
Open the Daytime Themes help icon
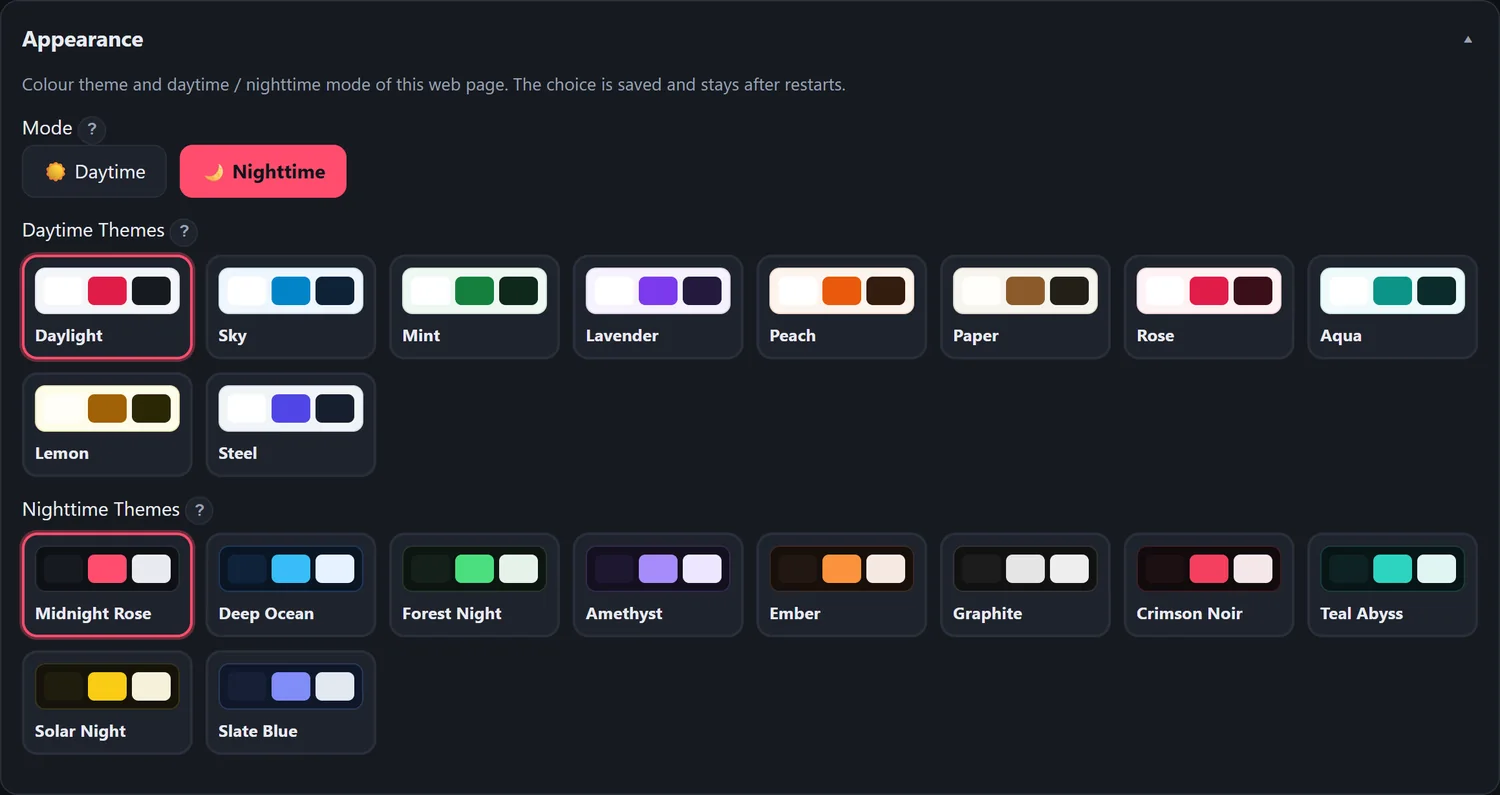click(184, 231)
